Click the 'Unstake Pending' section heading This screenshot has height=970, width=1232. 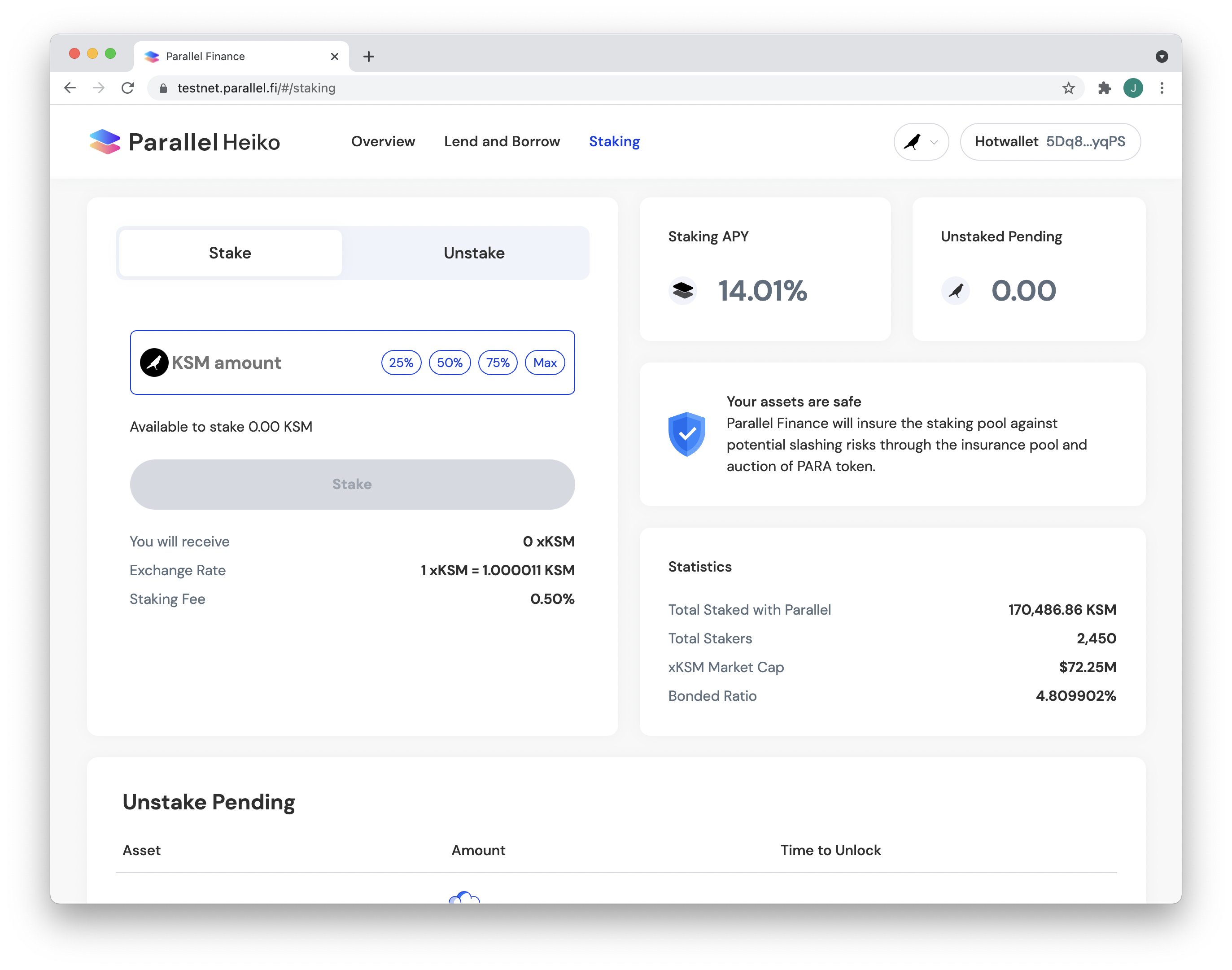(x=209, y=802)
